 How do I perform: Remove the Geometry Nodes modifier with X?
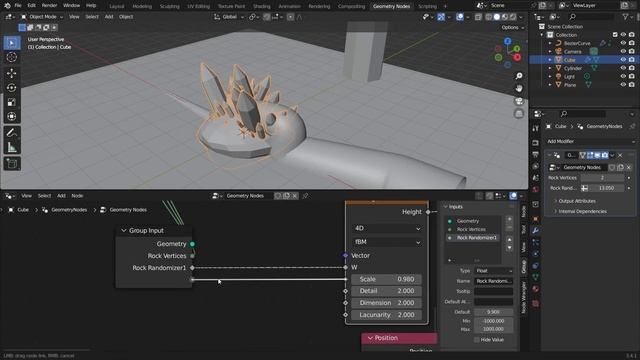[x=620, y=155]
